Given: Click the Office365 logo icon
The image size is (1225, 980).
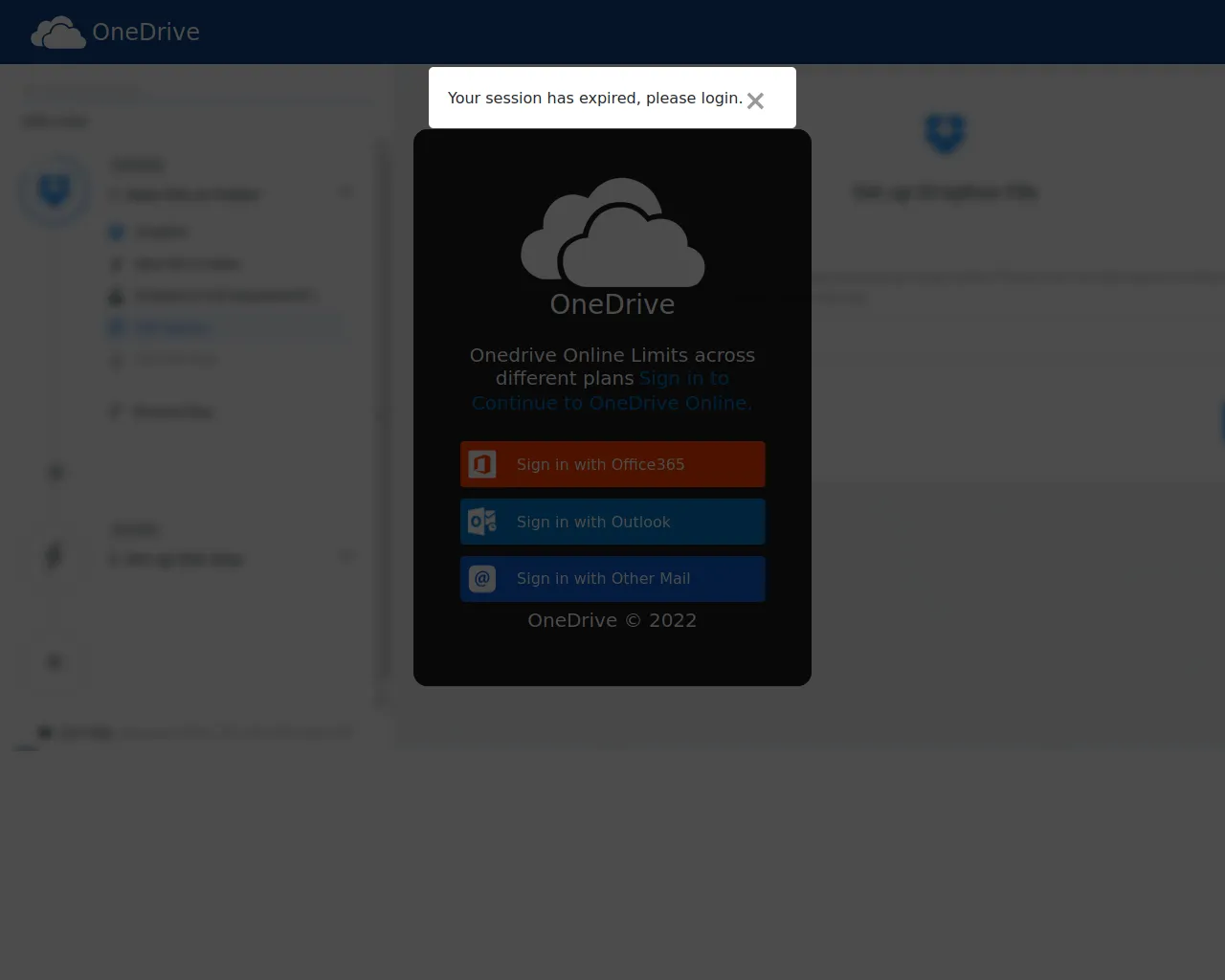Looking at the screenshot, I should [482, 465].
